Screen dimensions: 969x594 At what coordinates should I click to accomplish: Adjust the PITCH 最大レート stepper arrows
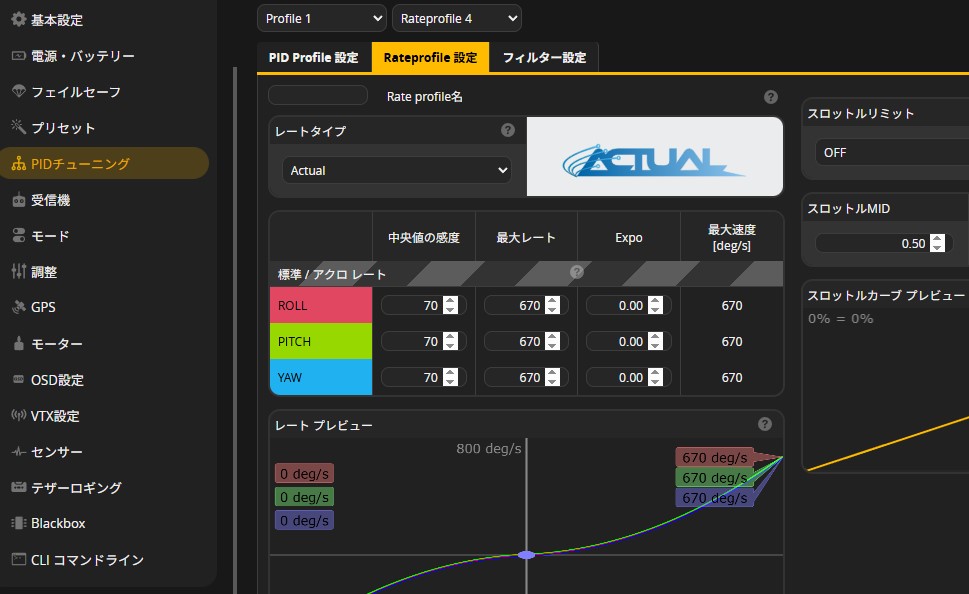[x=553, y=342]
